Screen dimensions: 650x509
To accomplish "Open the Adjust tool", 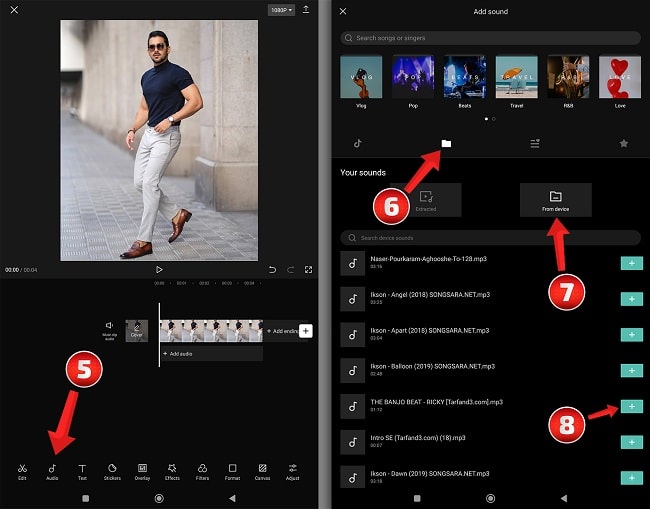I will coord(292,472).
